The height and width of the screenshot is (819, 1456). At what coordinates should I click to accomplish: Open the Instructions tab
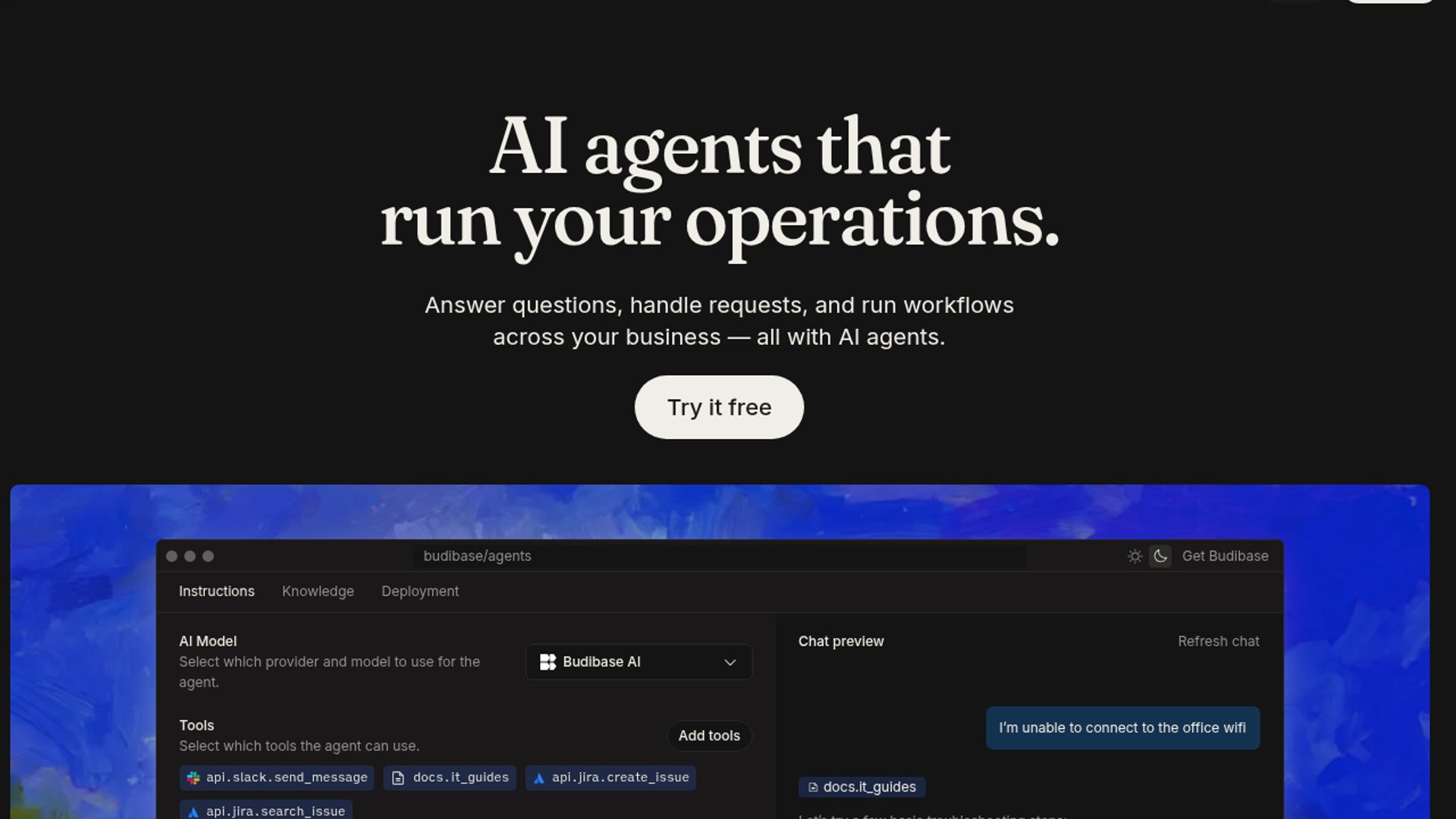click(x=217, y=591)
